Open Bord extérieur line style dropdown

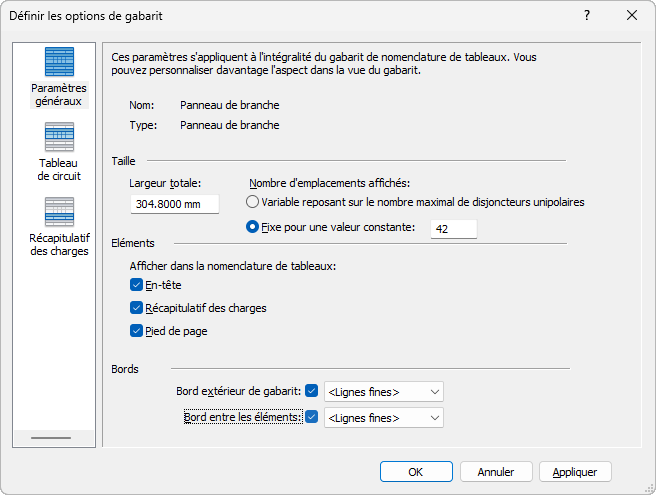coord(383,392)
